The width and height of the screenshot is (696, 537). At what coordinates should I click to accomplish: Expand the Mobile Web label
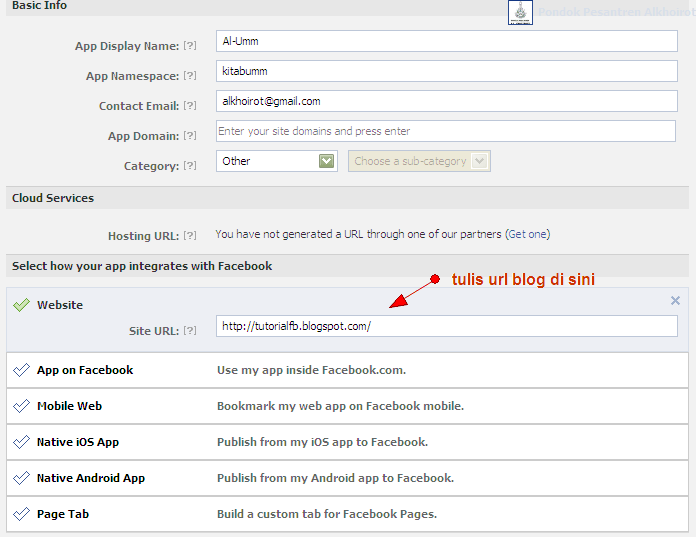pos(69,406)
